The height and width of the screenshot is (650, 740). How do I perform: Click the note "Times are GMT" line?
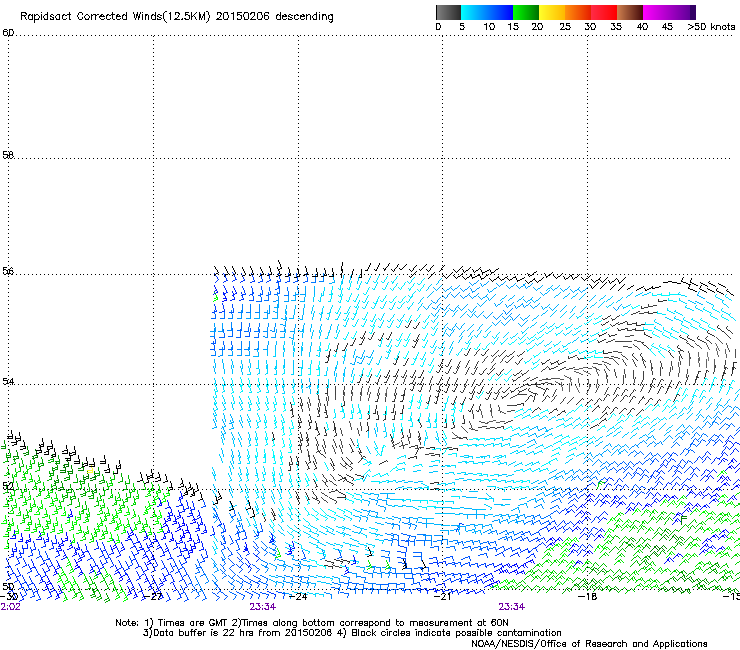(312, 623)
